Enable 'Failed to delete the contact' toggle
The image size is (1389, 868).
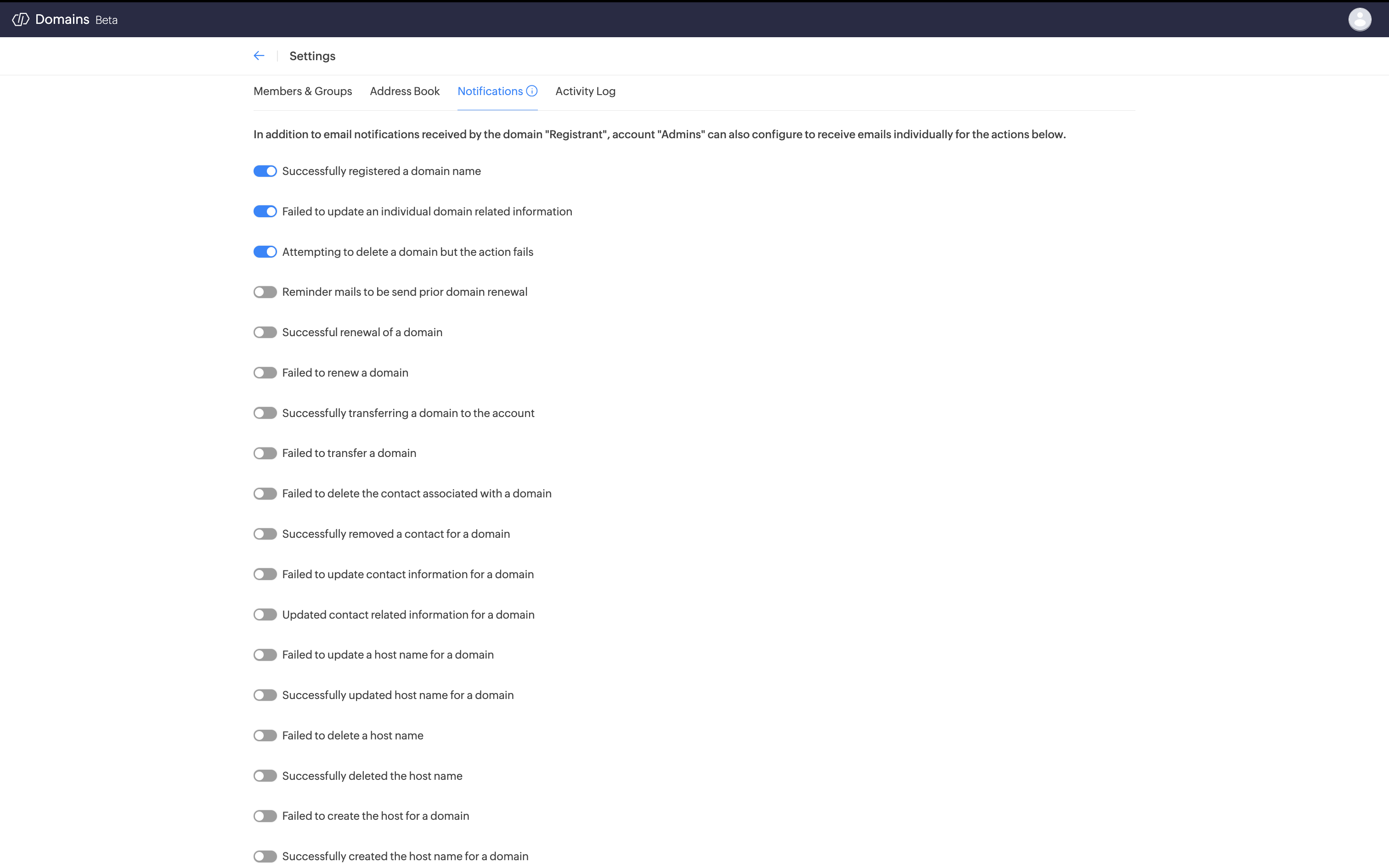pyautogui.click(x=265, y=494)
